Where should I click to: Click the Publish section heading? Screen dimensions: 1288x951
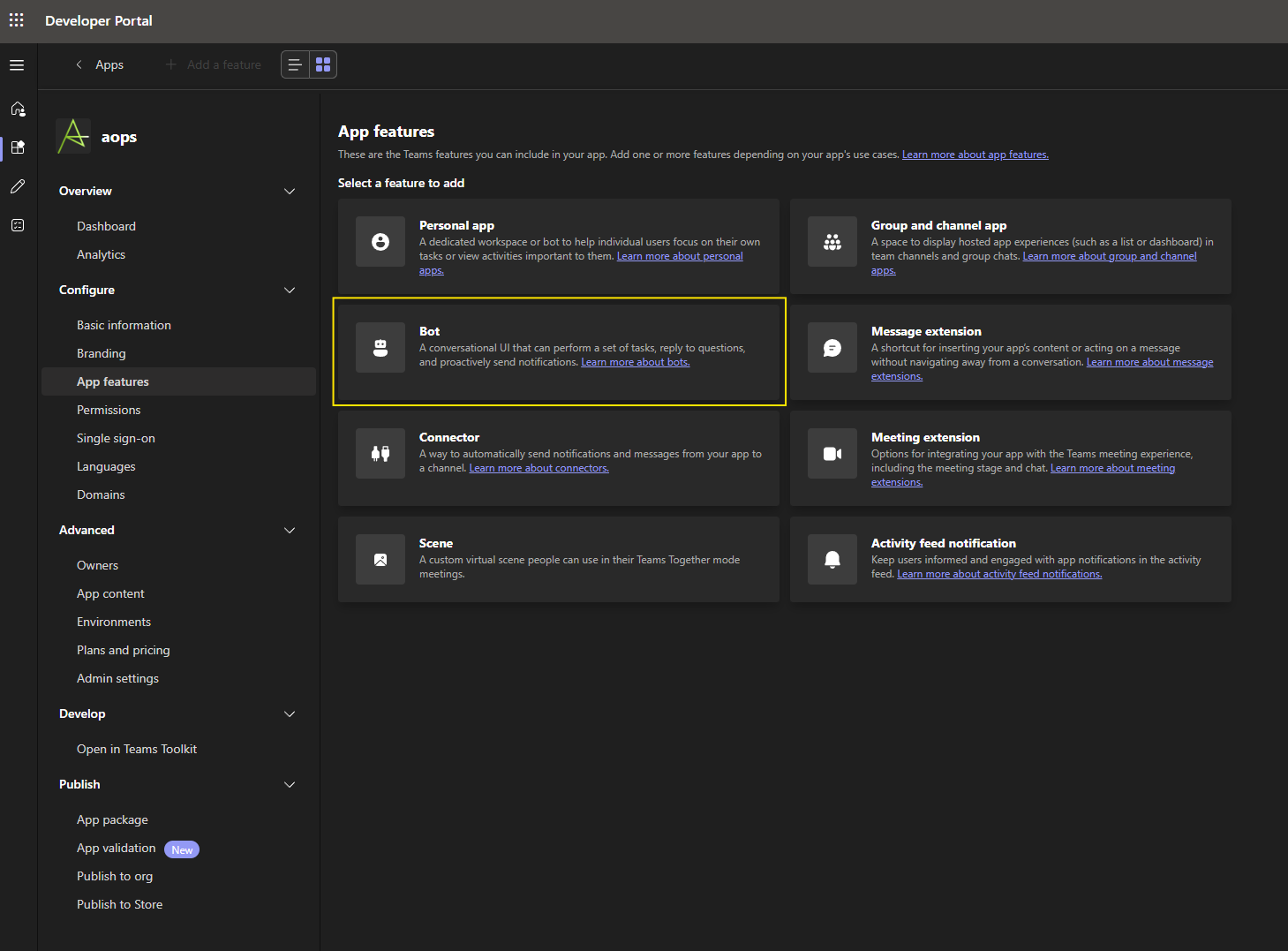[x=79, y=784]
